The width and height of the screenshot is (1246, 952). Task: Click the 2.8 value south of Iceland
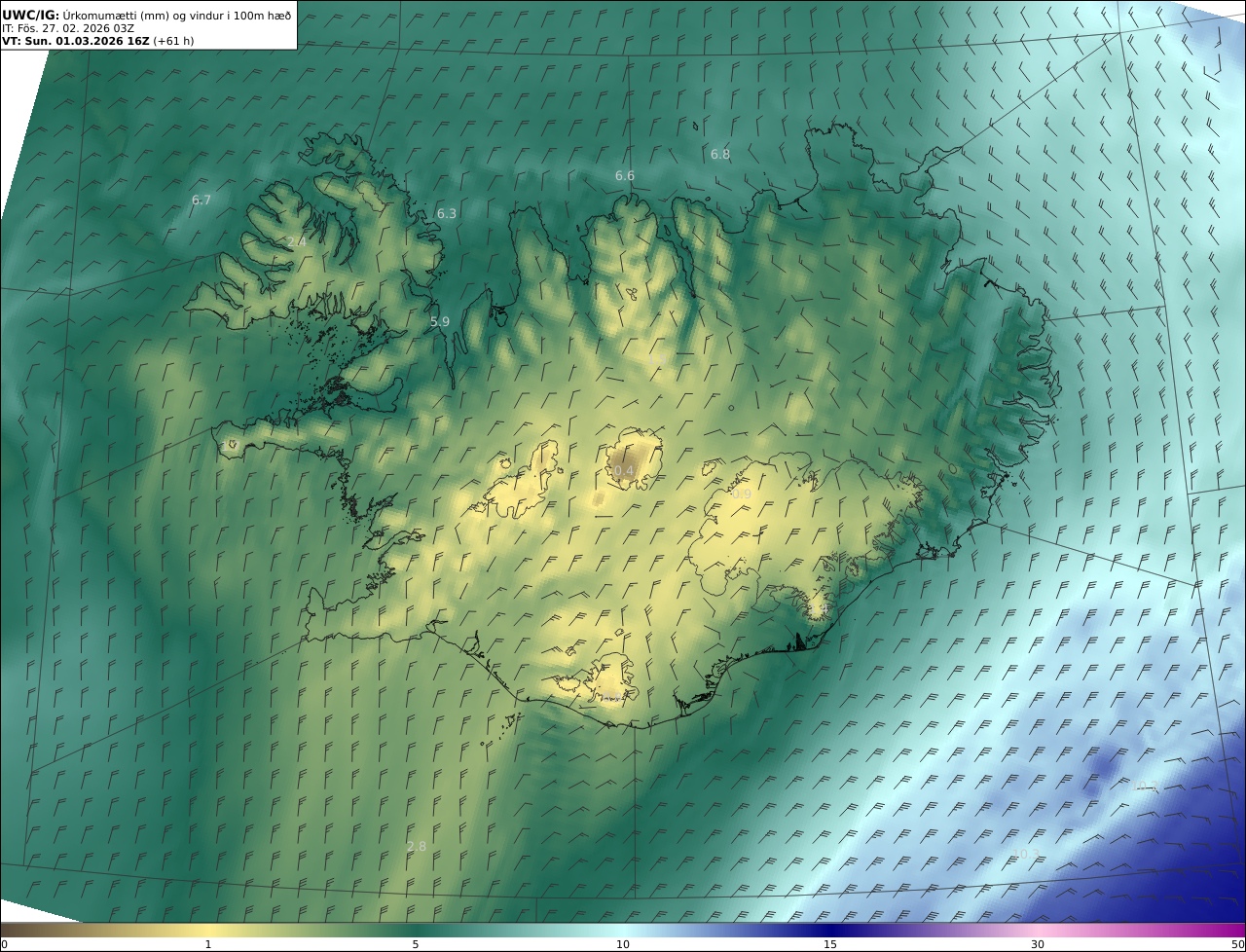417,846
